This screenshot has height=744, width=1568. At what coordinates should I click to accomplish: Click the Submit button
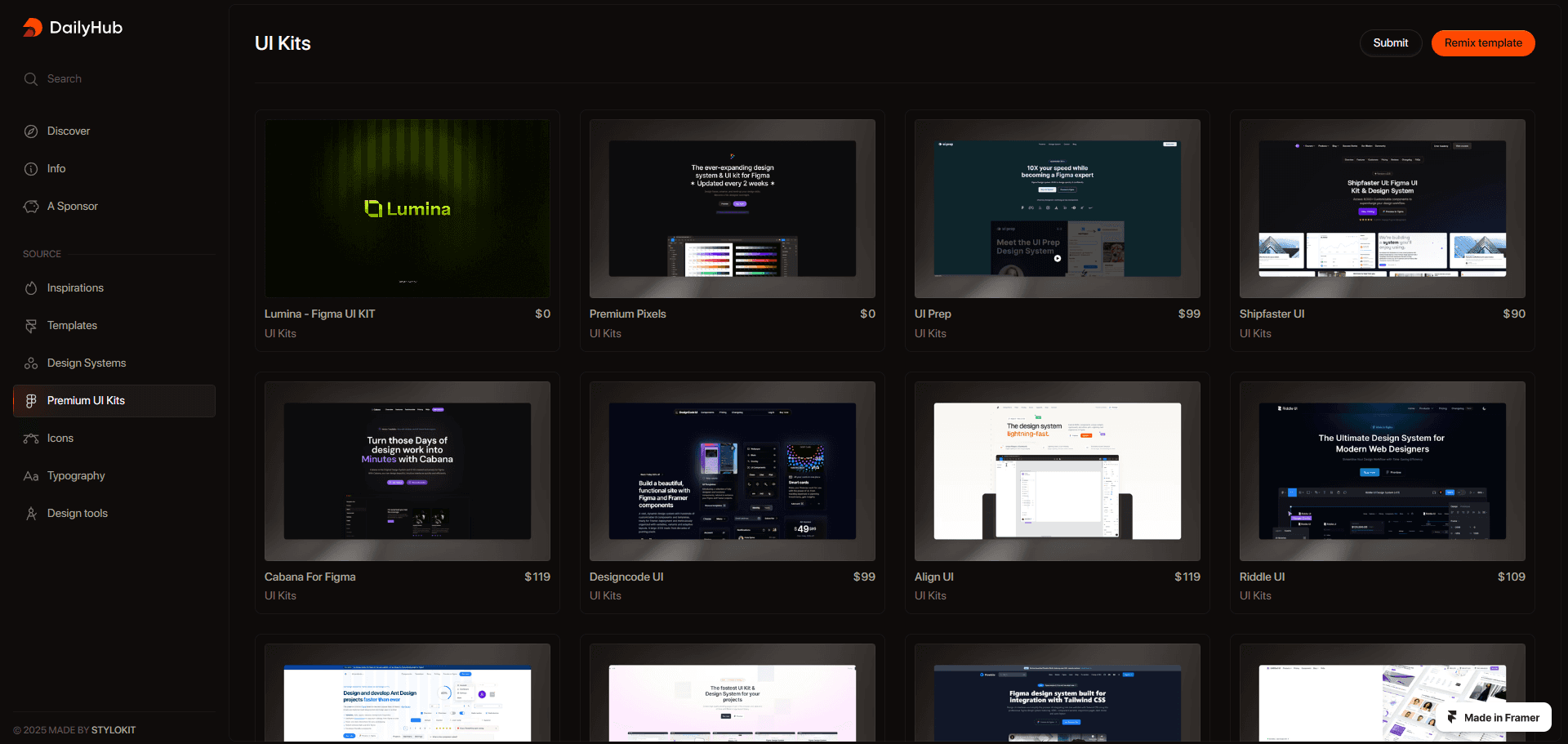[1390, 43]
